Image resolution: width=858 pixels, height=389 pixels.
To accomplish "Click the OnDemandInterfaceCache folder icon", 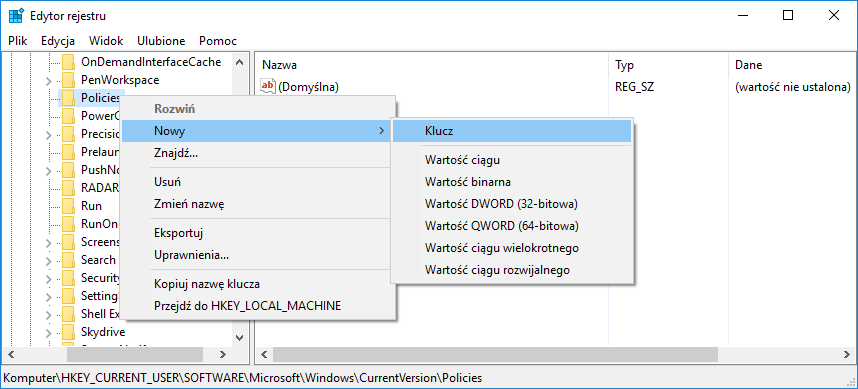I will 68,62.
